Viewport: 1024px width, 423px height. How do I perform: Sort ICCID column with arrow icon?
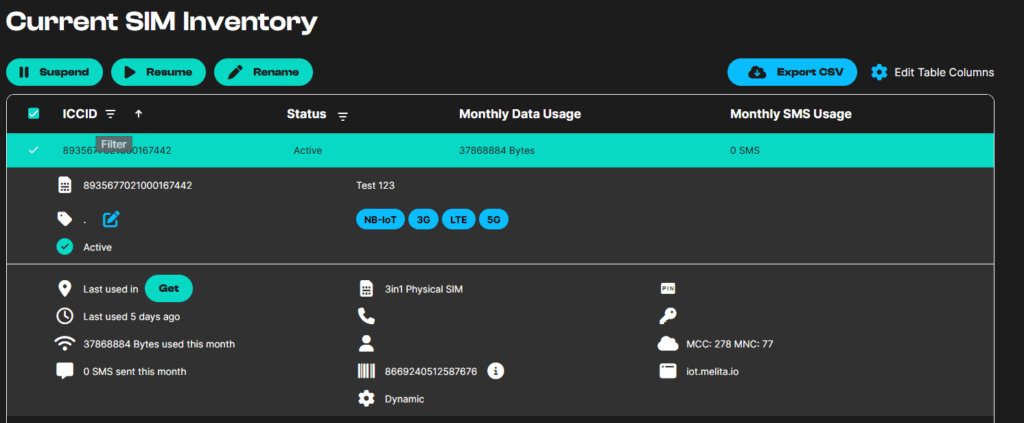click(x=138, y=114)
